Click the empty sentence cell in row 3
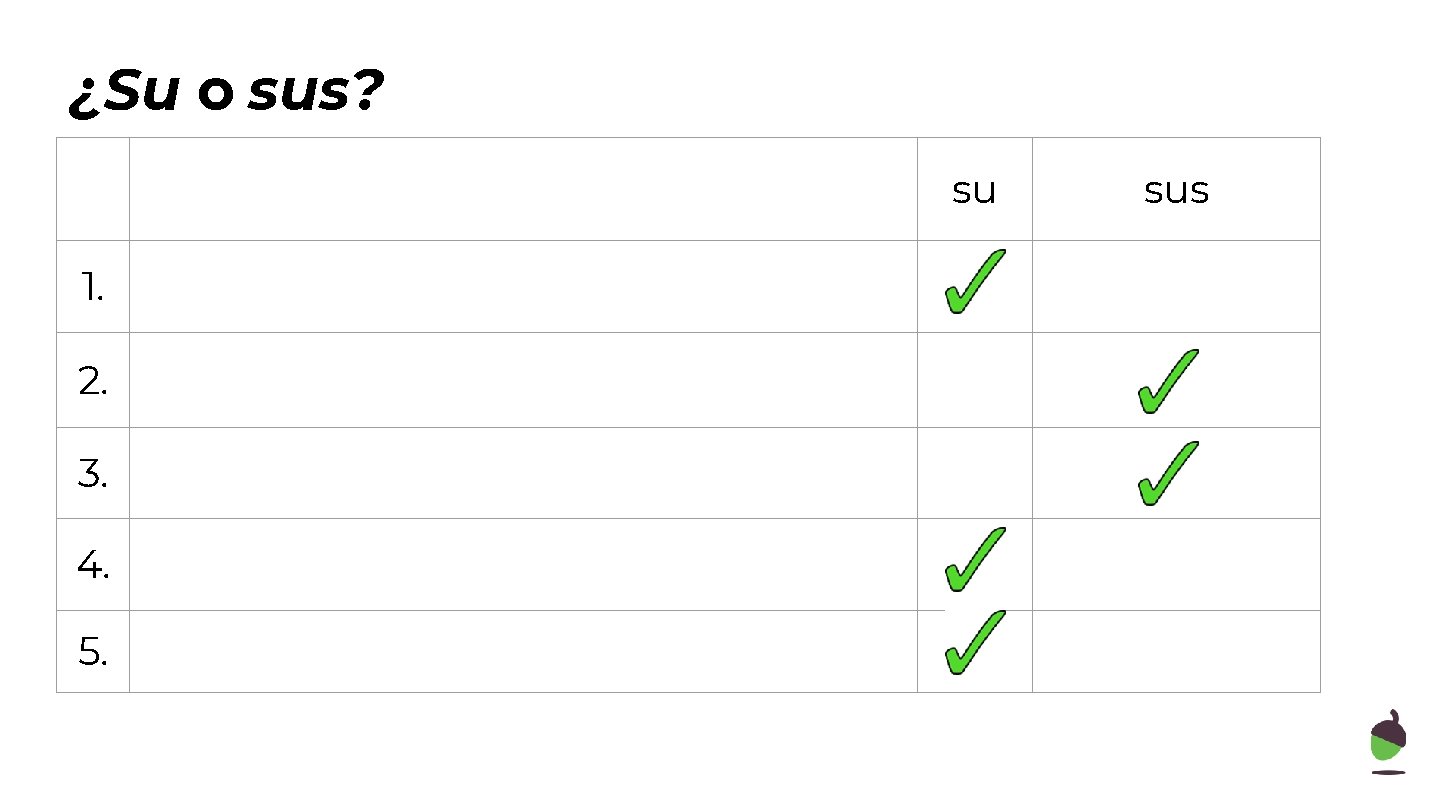 tap(523, 473)
